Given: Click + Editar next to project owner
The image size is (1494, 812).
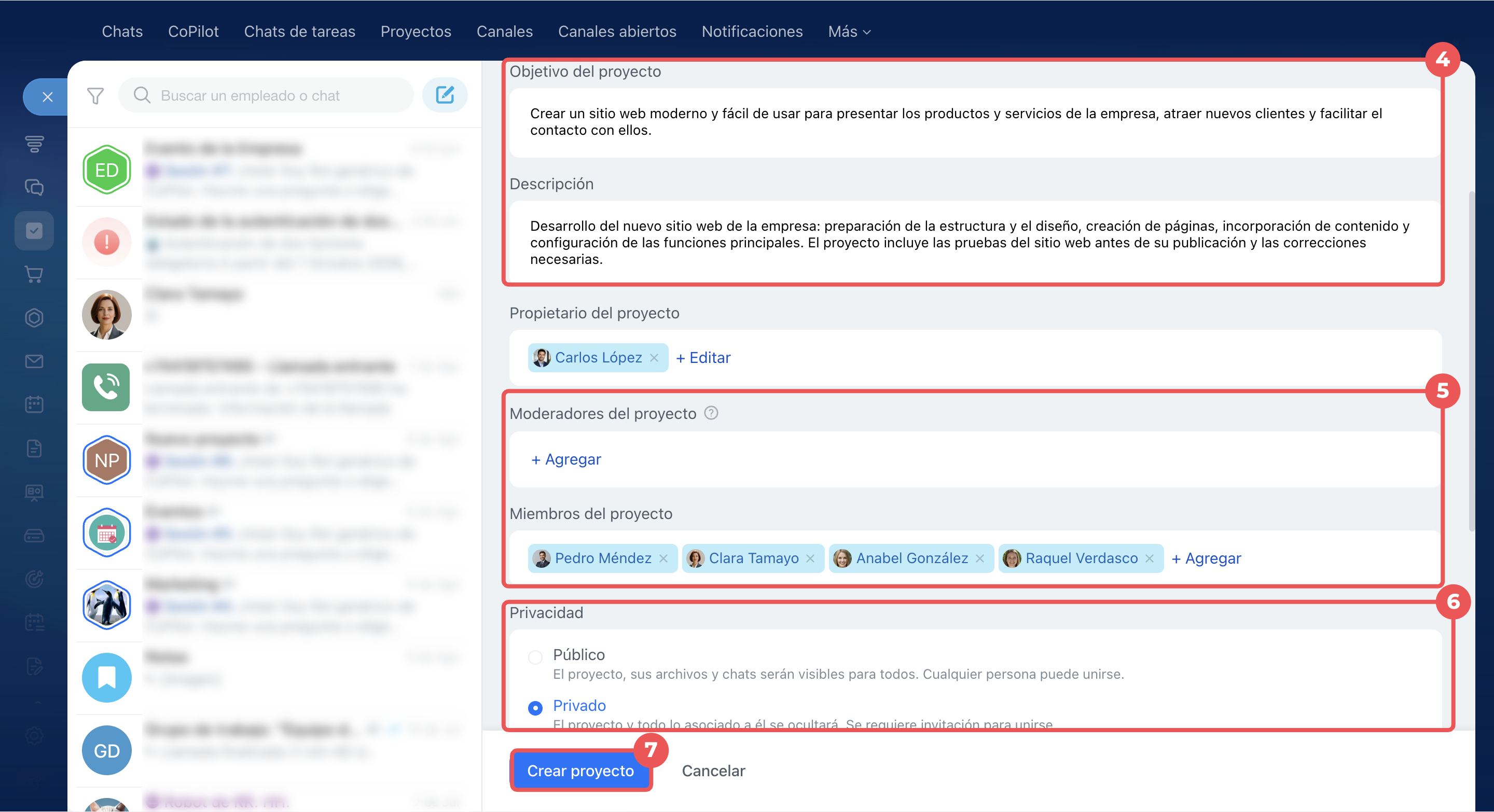Looking at the screenshot, I should 703,358.
